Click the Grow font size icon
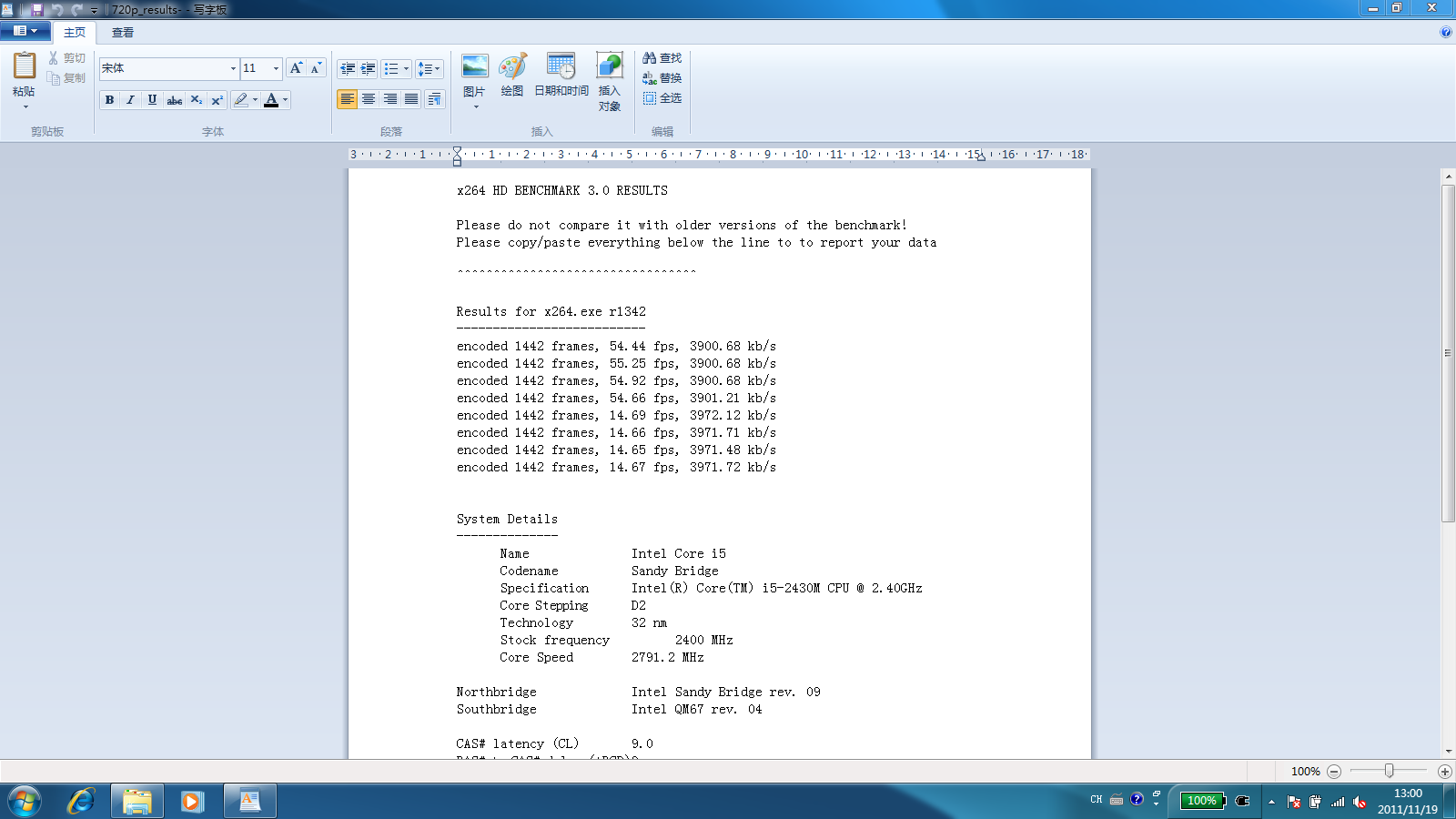Screen dimensions: 1456x819 coord(296,68)
